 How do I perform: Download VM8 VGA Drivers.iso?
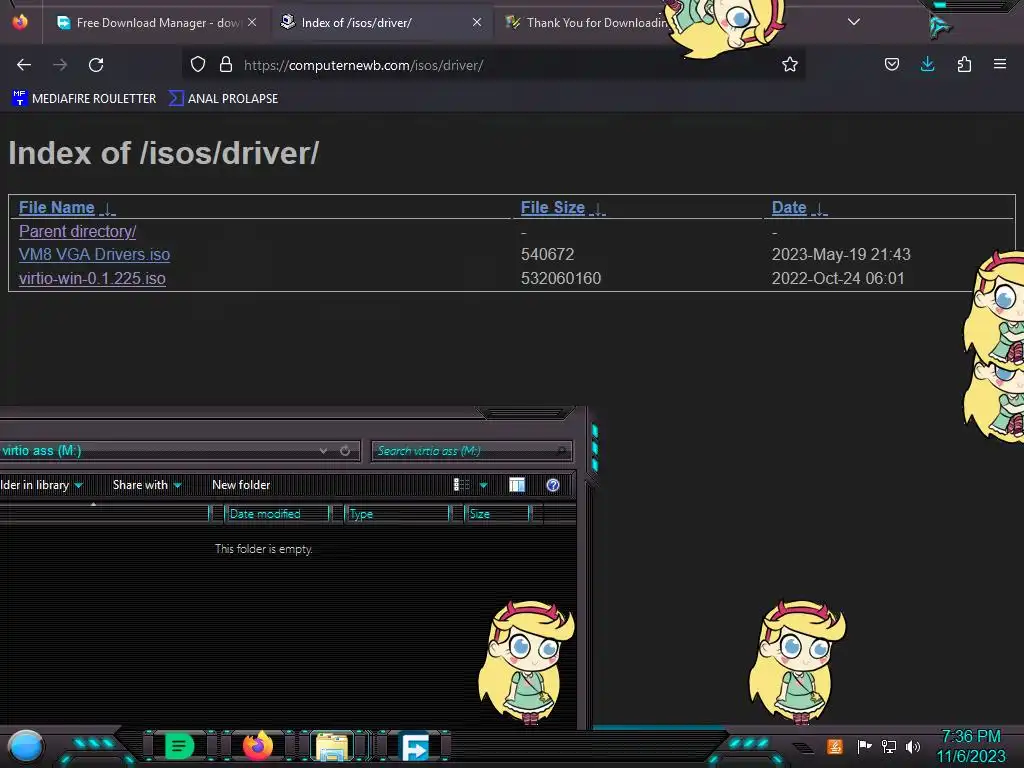click(x=95, y=255)
